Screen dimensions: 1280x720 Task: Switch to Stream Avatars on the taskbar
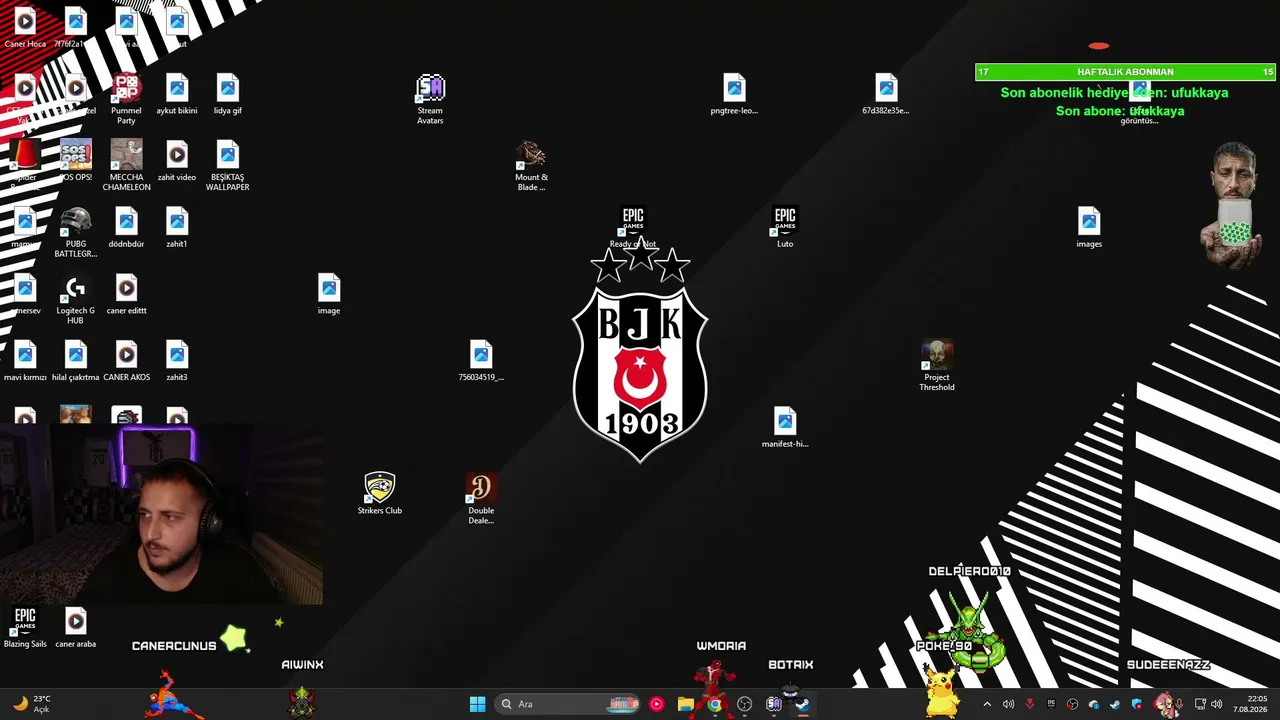pos(773,704)
